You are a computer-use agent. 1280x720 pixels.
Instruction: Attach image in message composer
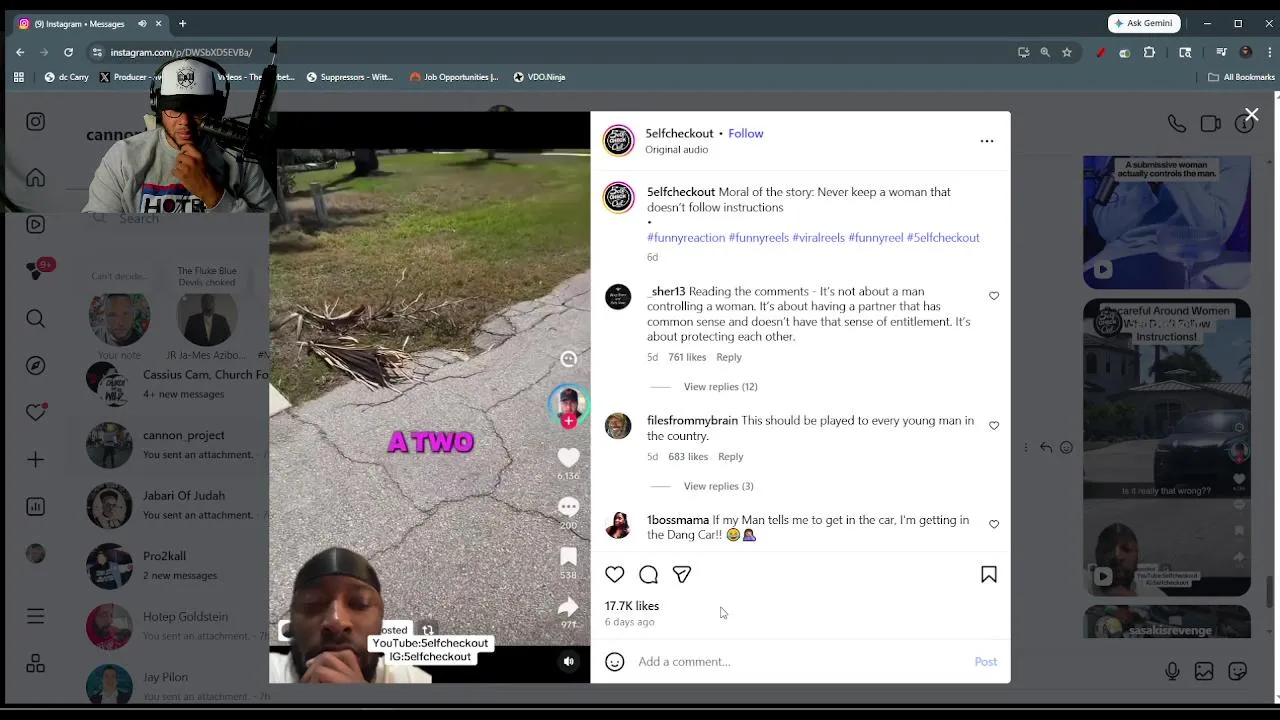1204,672
